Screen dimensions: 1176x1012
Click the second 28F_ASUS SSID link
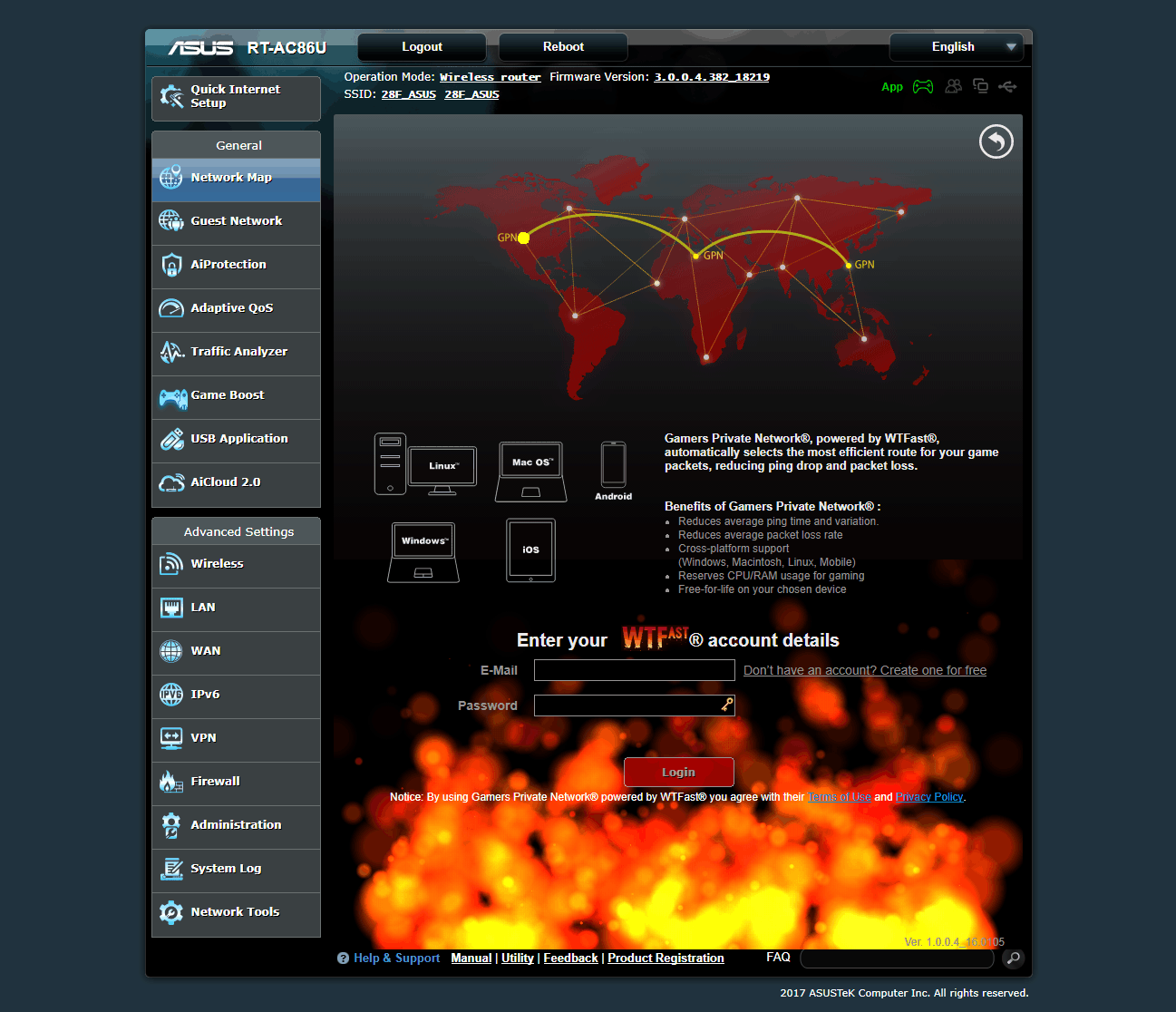(471, 94)
